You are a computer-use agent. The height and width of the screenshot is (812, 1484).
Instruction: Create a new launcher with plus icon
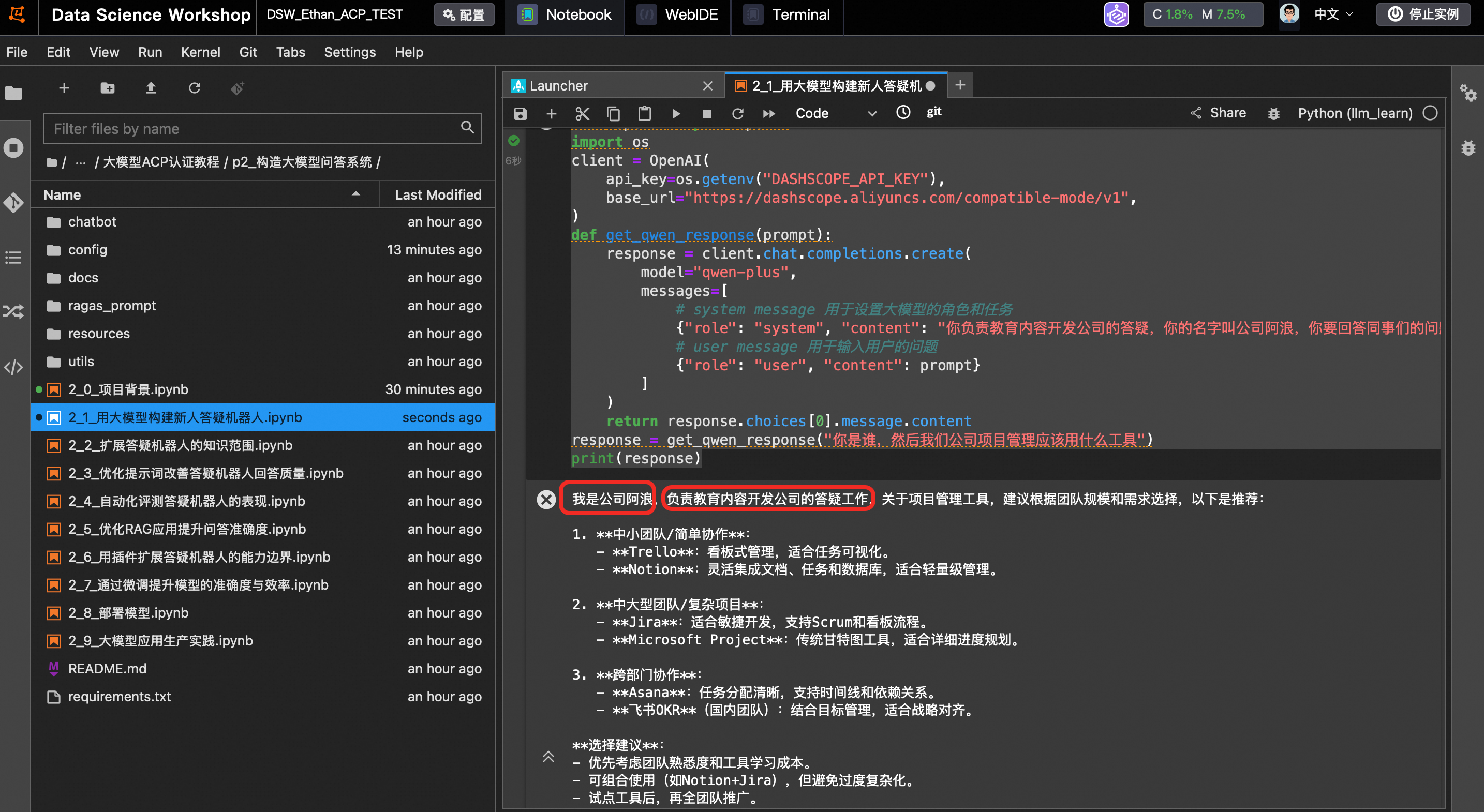(x=64, y=88)
